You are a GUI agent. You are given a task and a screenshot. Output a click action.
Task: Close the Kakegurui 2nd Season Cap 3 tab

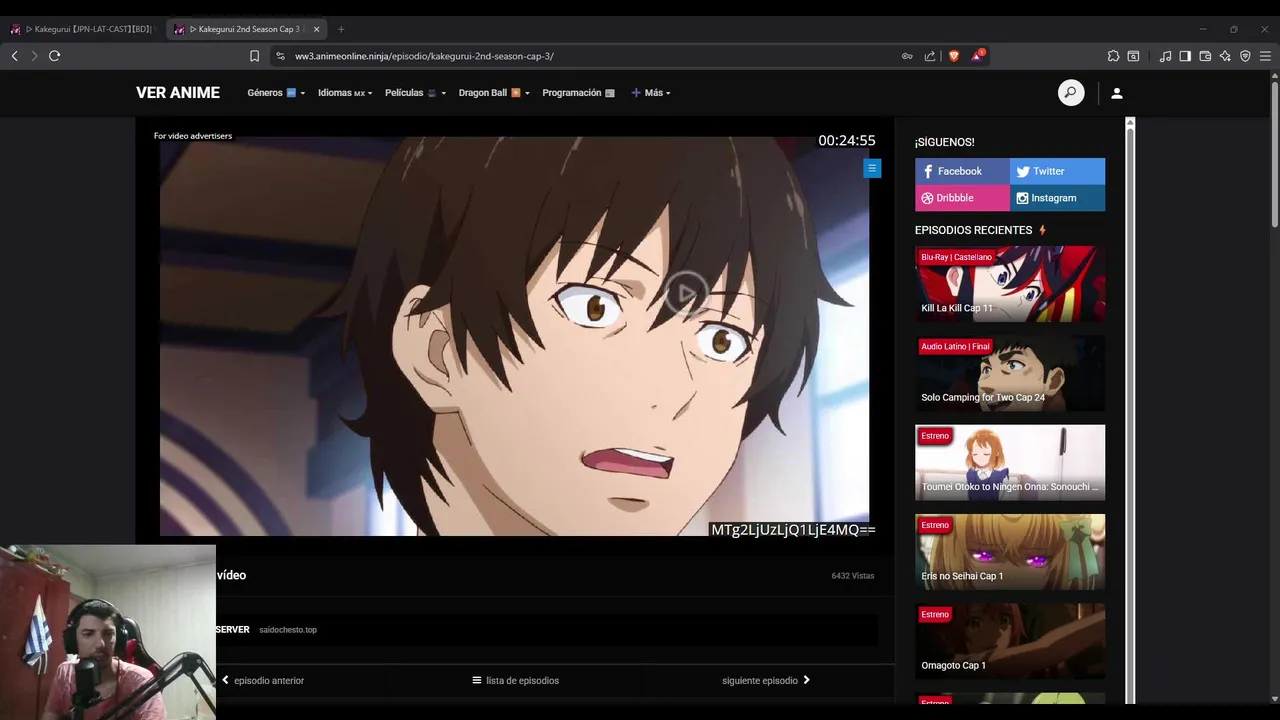[316, 29]
